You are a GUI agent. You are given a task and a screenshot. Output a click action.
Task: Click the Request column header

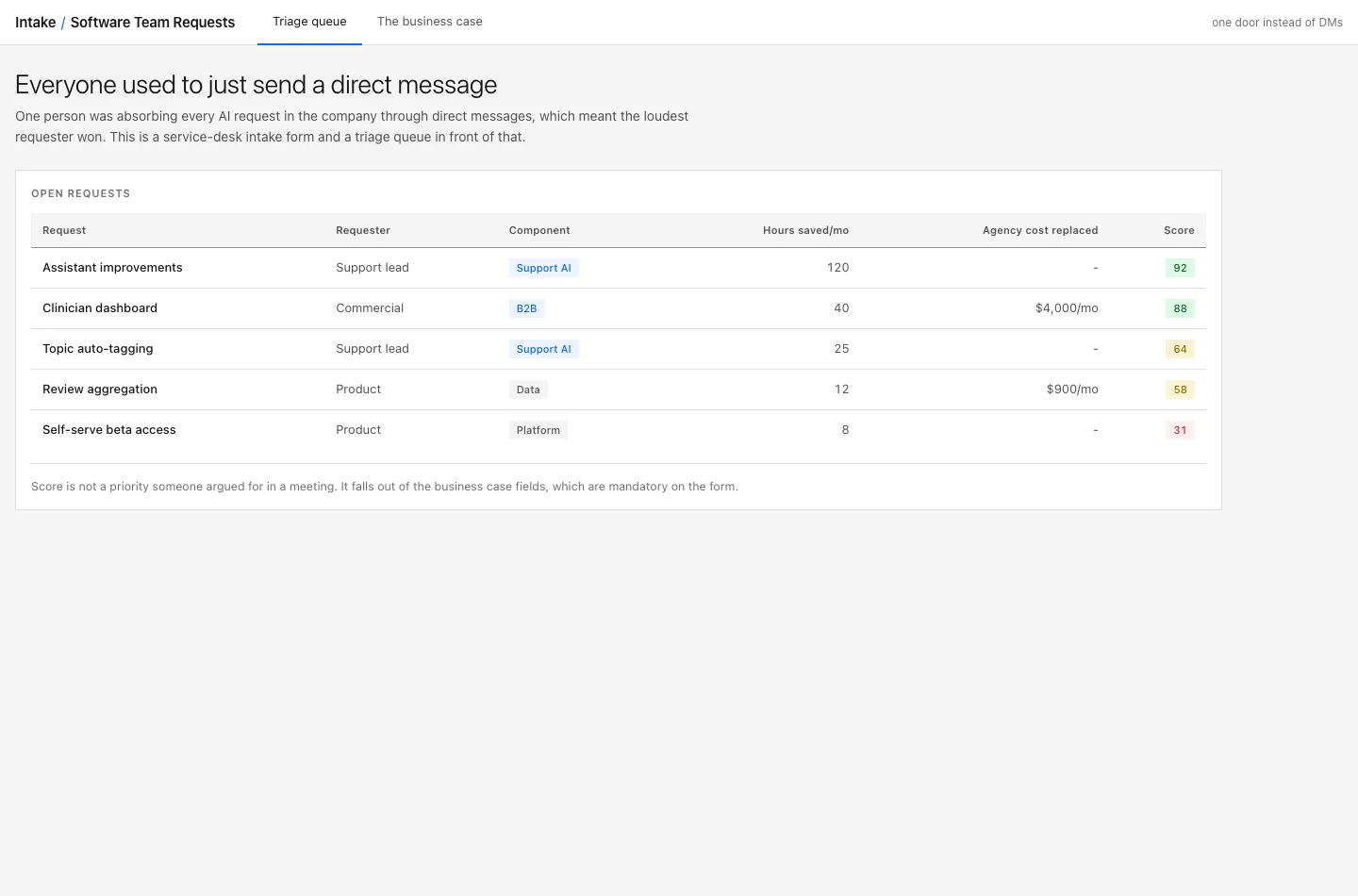[64, 230]
